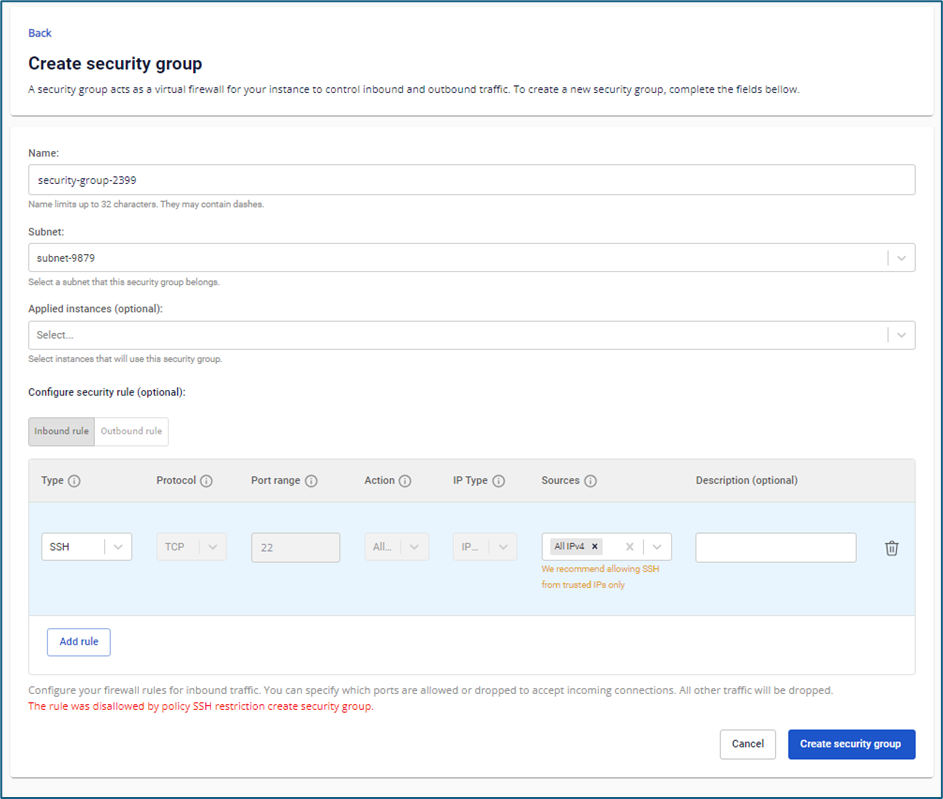Click the Type column info icon
Image resolution: width=943 pixels, height=799 pixels.
tap(74, 481)
